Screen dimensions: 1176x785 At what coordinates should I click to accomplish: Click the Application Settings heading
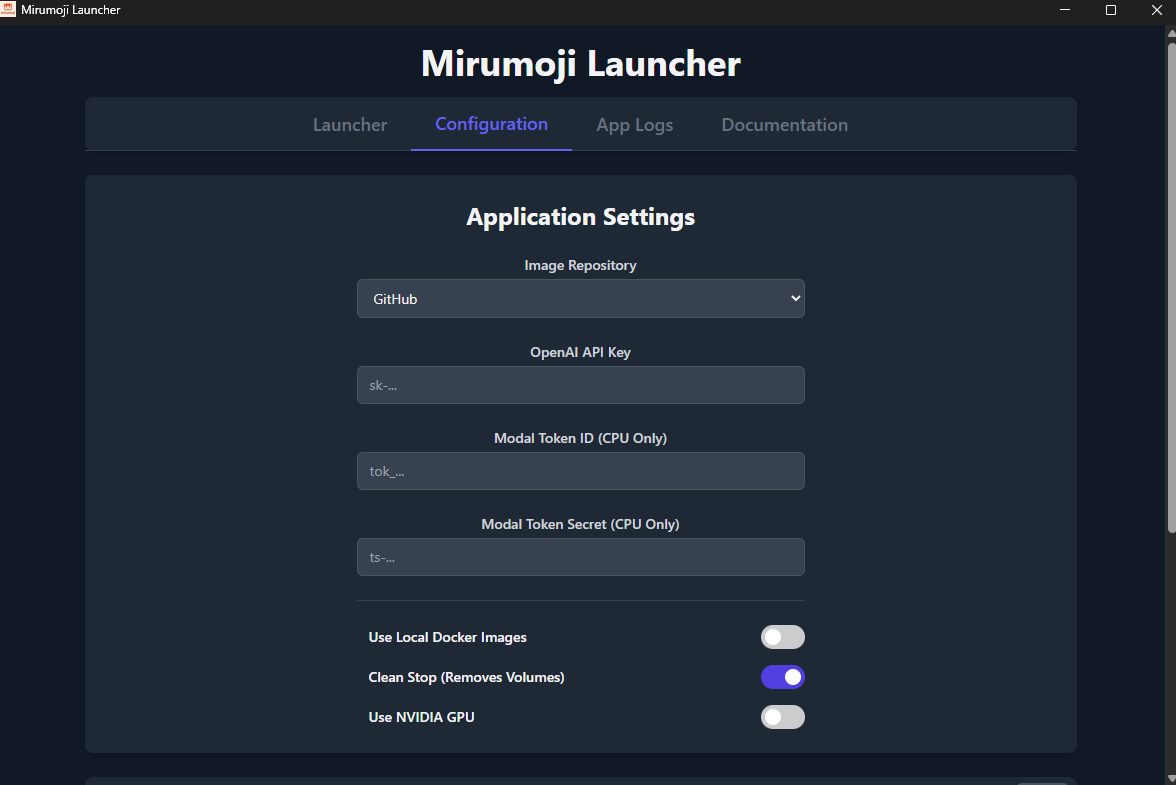[580, 217]
